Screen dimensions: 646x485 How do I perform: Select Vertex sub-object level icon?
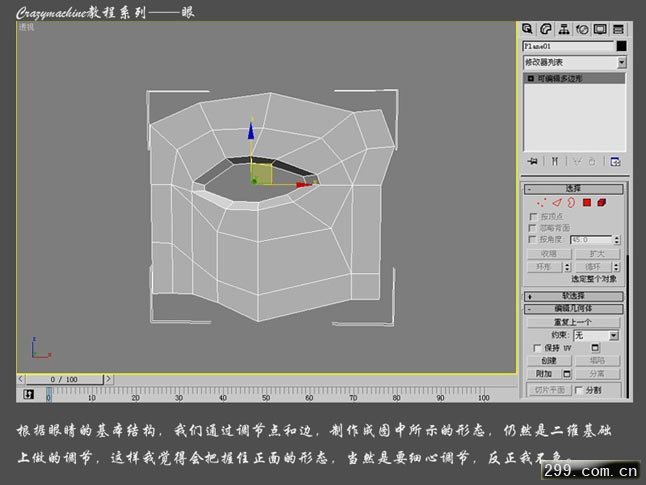541,202
